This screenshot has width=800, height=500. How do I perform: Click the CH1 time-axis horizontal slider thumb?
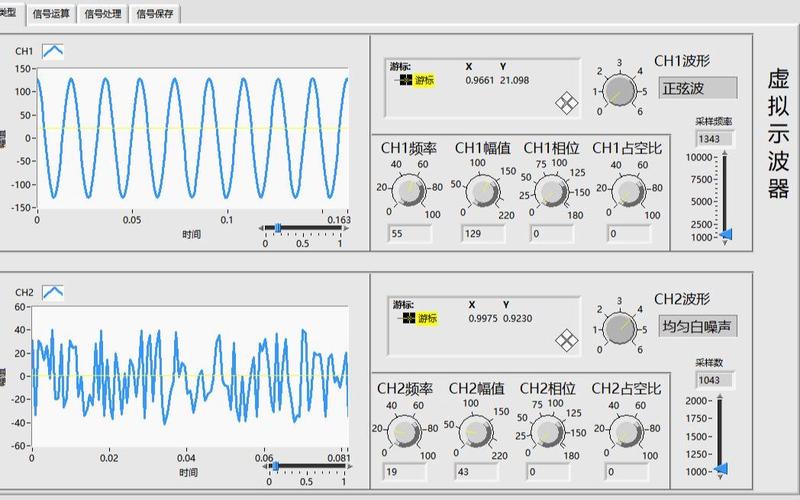click(278, 228)
